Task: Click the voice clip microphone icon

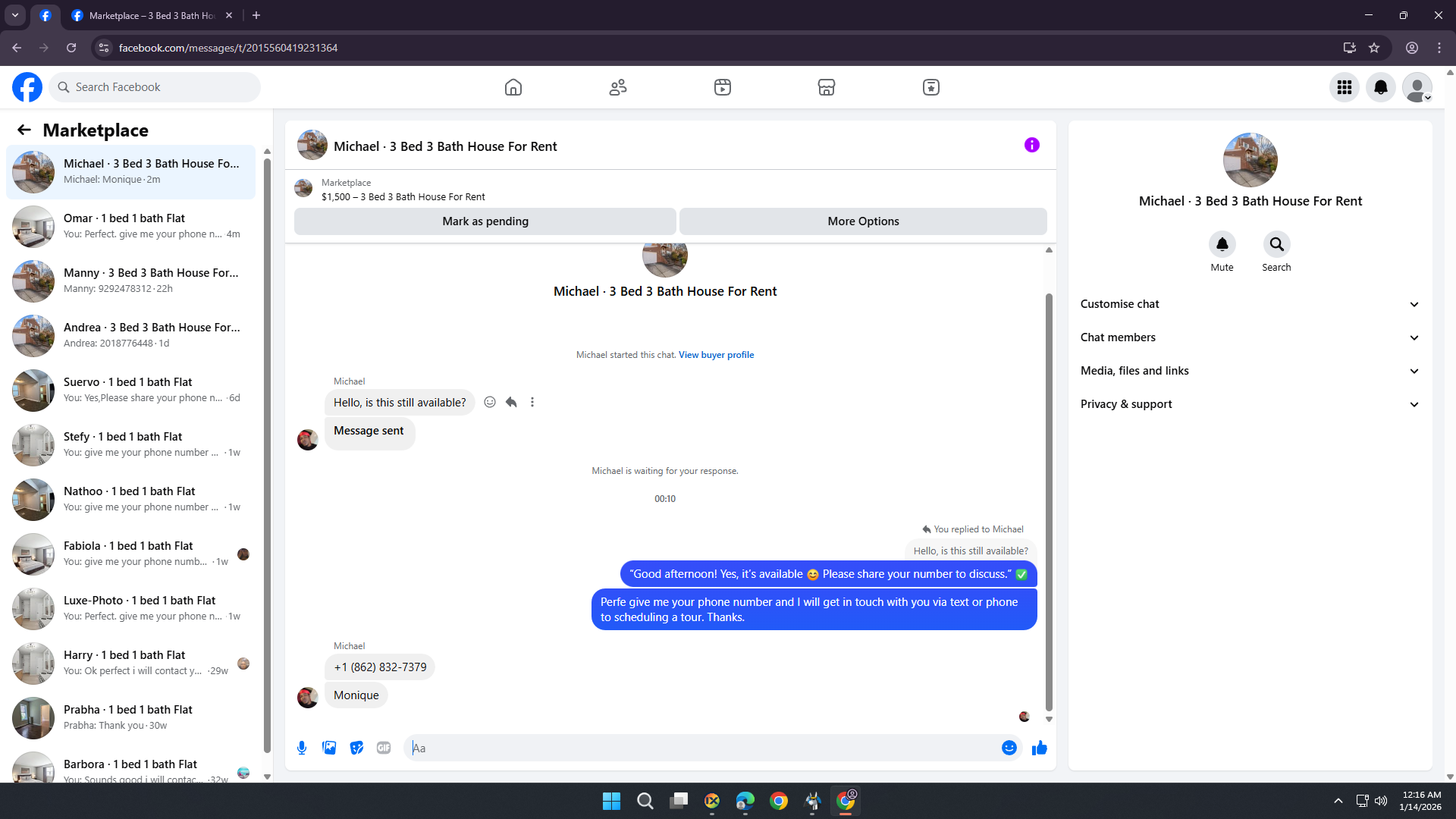Action: click(x=302, y=748)
